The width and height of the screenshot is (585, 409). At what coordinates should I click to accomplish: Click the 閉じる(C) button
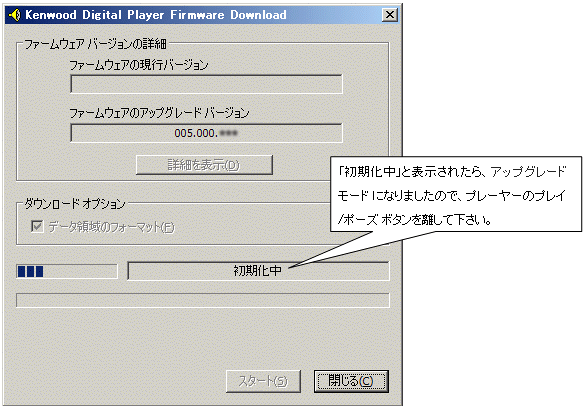point(351,381)
